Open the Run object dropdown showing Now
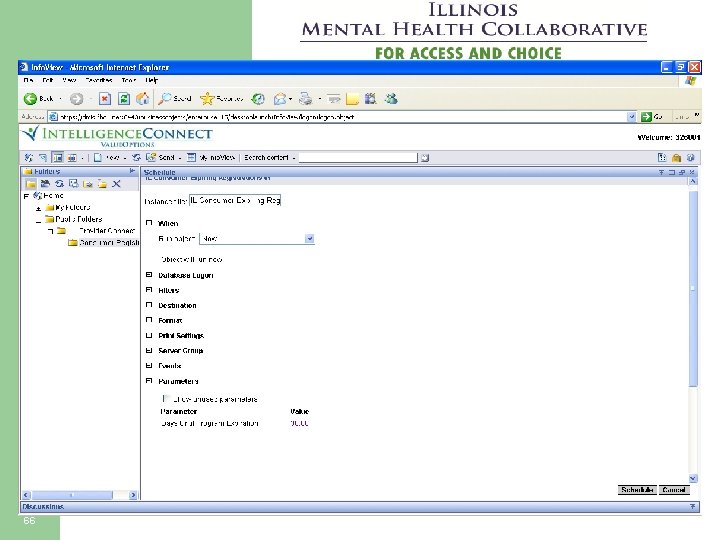Image resolution: width=720 pixels, height=540 pixels. point(257,239)
